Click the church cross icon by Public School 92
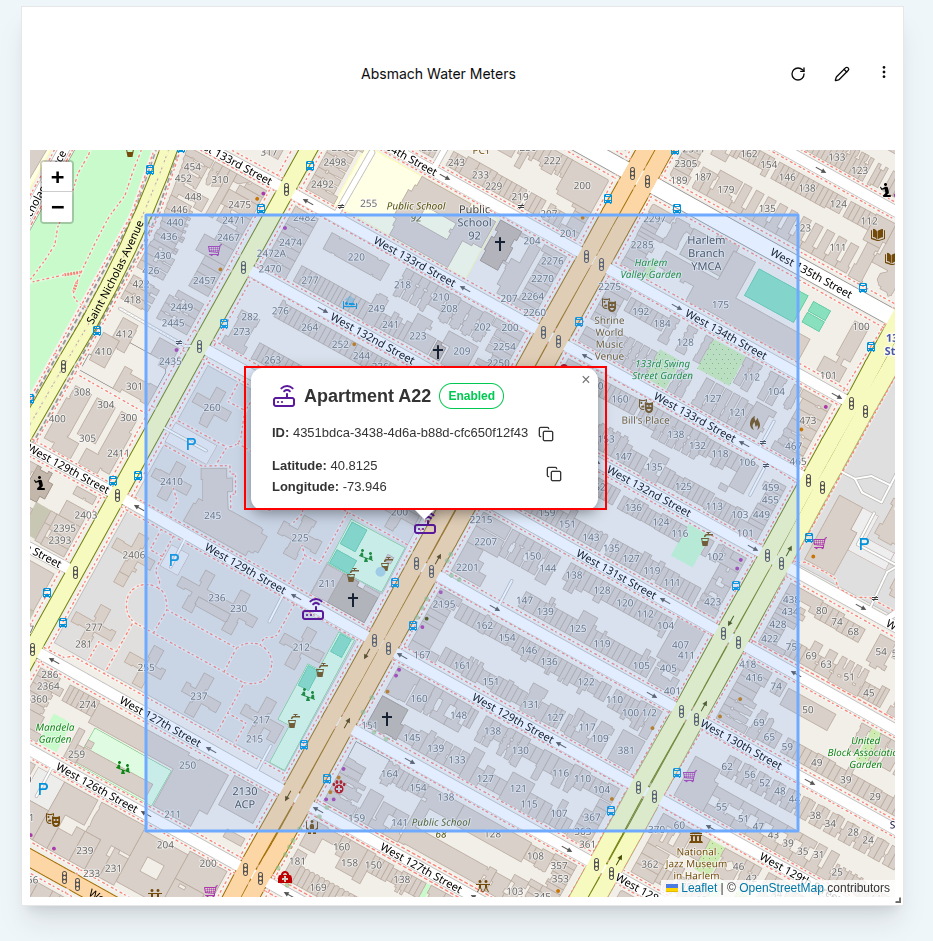 tap(499, 244)
